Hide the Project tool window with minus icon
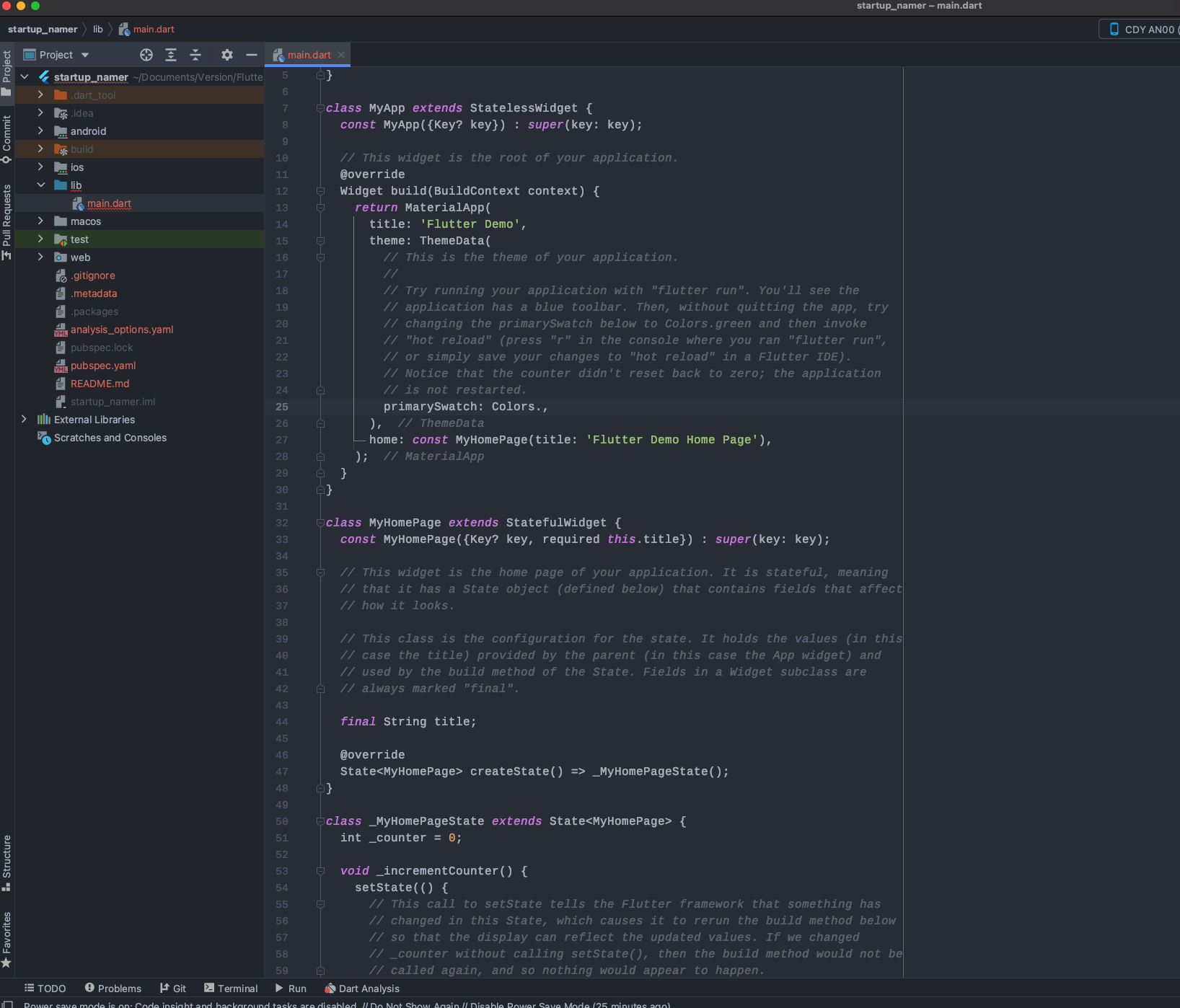 click(x=251, y=55)
